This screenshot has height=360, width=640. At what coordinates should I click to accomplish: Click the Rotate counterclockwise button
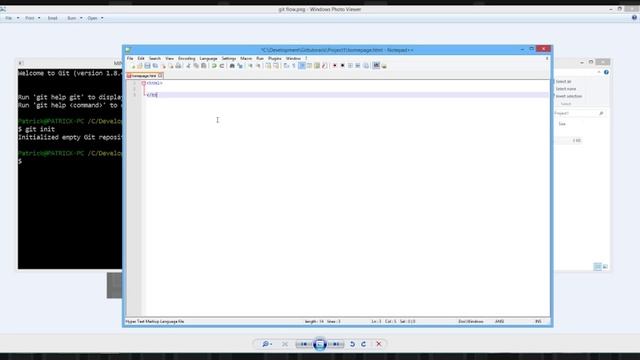[x=352, y=344]
